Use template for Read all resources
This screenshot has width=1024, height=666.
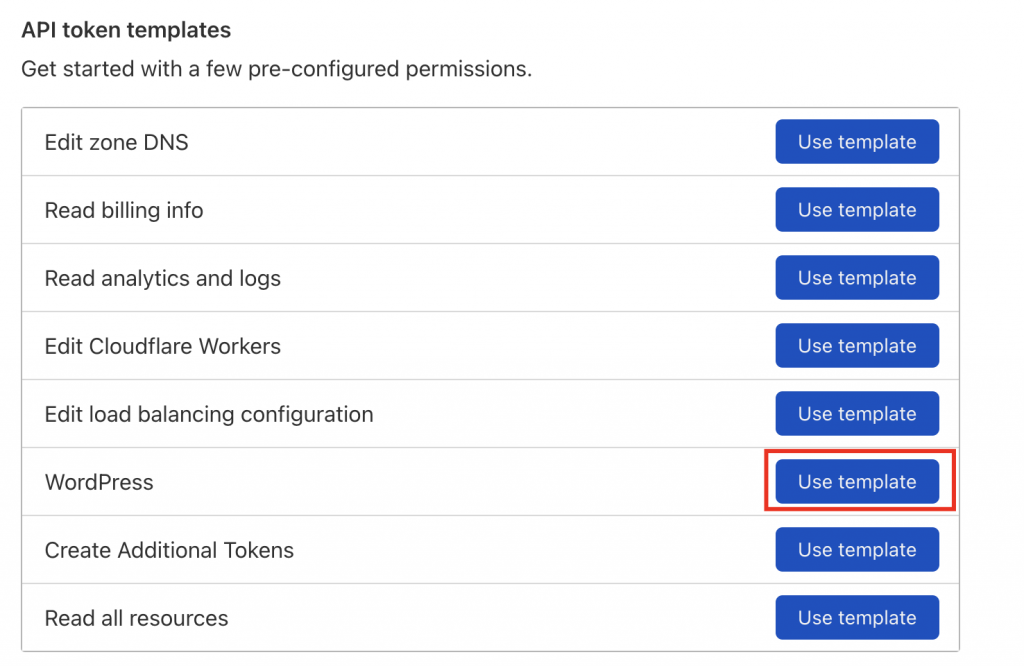point(856,617)
